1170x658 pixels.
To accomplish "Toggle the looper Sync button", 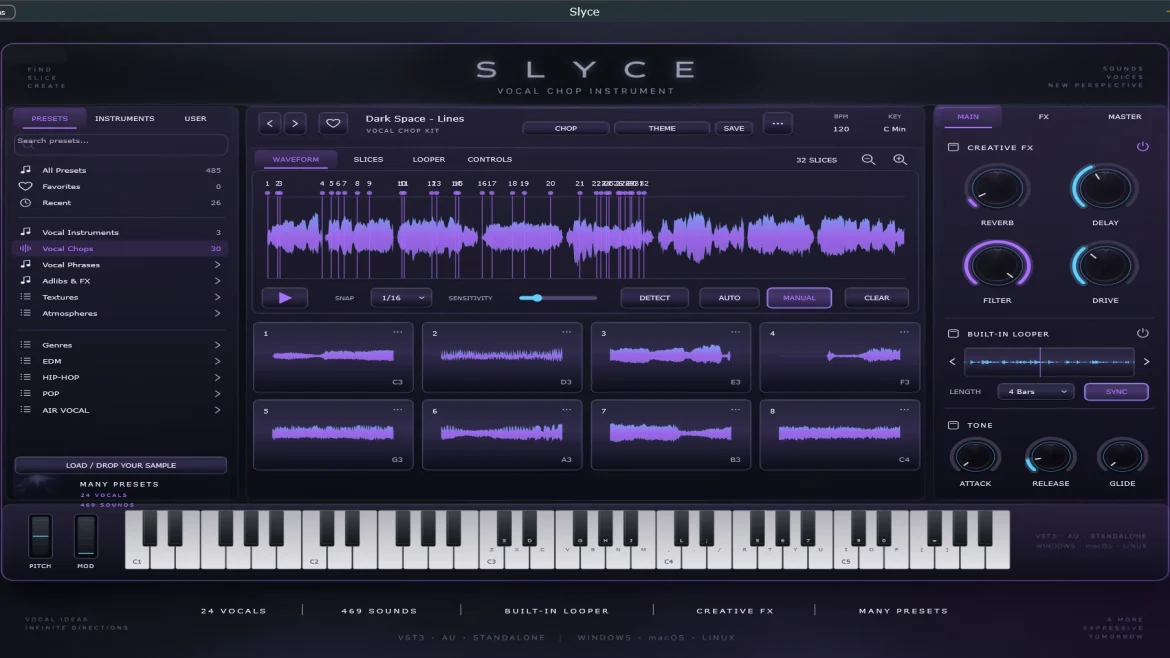I will click(x=1116, y=392).
